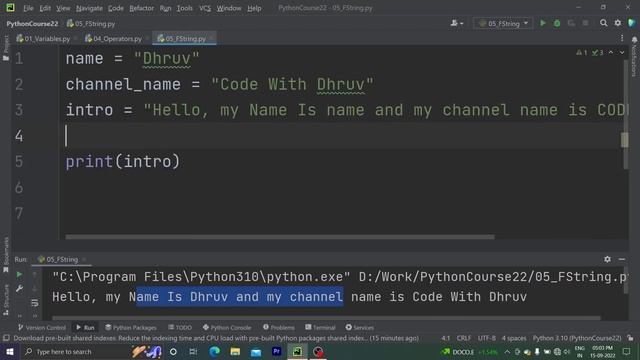Open Problems tool window
640x360 pixels.
tap(279, 327)
